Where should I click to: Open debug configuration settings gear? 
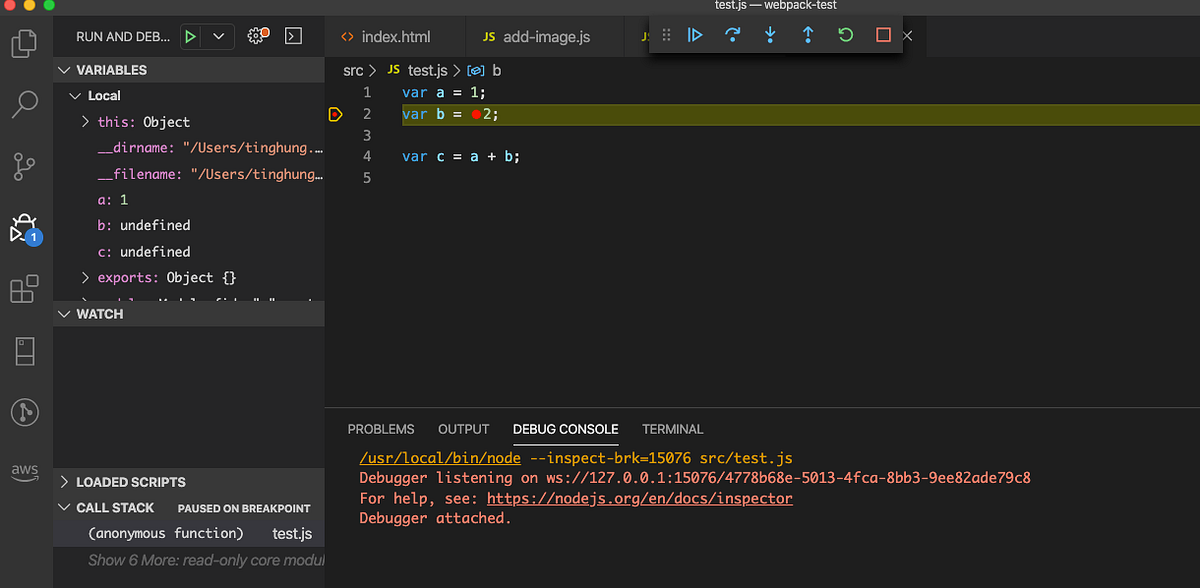coord(255,35)
